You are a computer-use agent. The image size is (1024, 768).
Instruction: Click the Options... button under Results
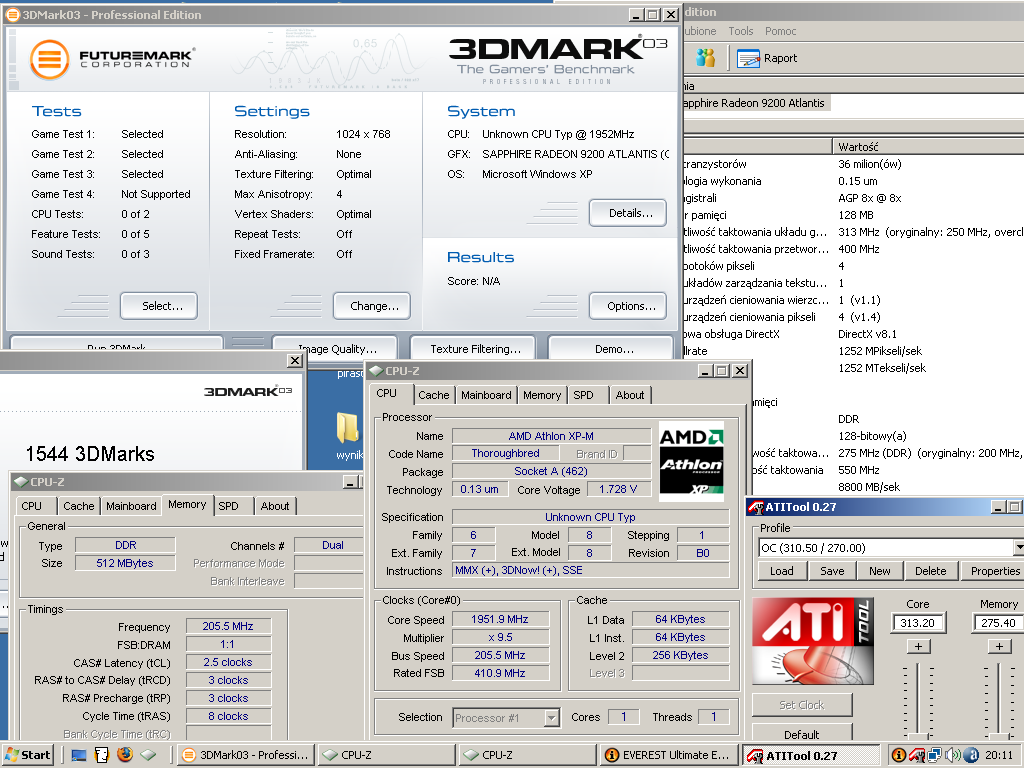628,306
